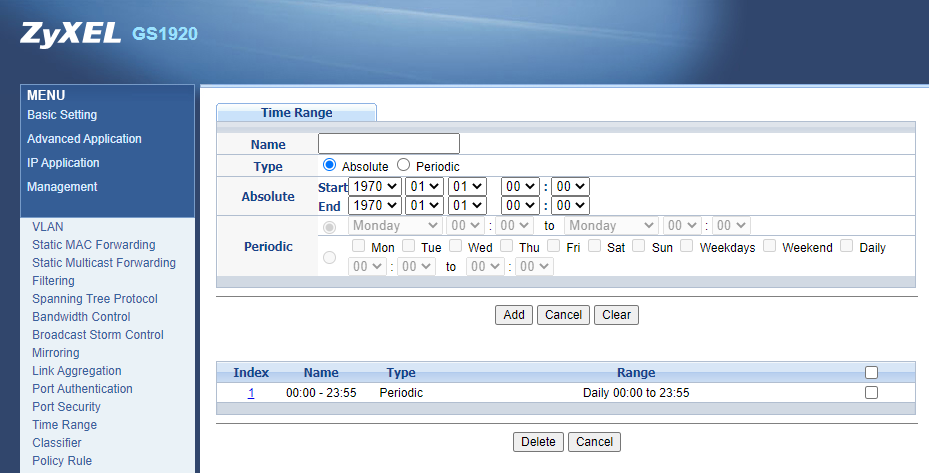Open the Start year dropdown

click(x=375, y=186)
